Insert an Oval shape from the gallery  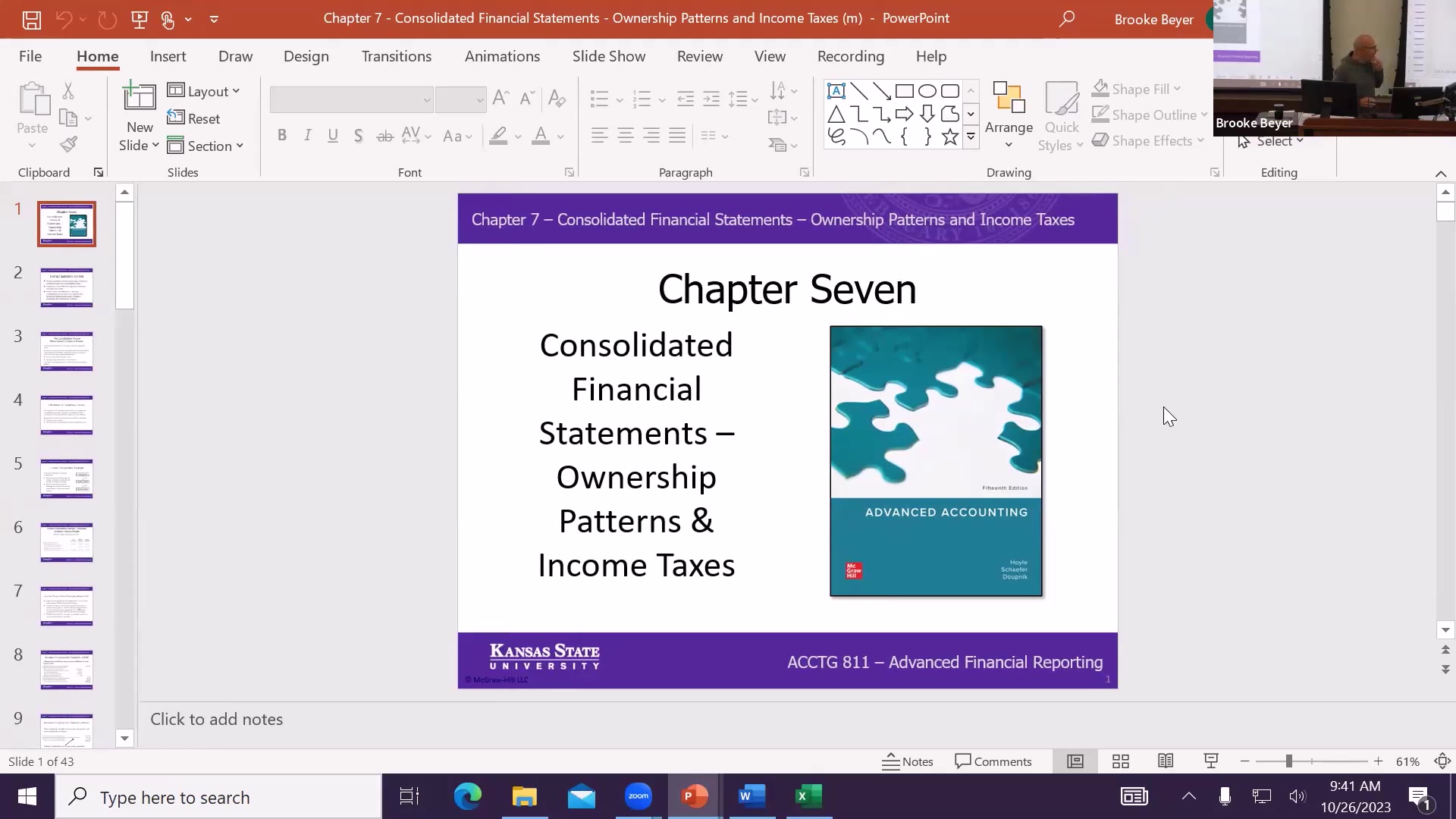coord(927,90)
